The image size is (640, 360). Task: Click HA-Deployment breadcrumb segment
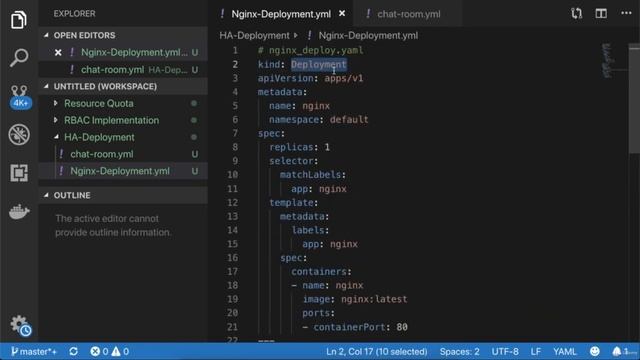pyautogui.click(x=254, y=36)
